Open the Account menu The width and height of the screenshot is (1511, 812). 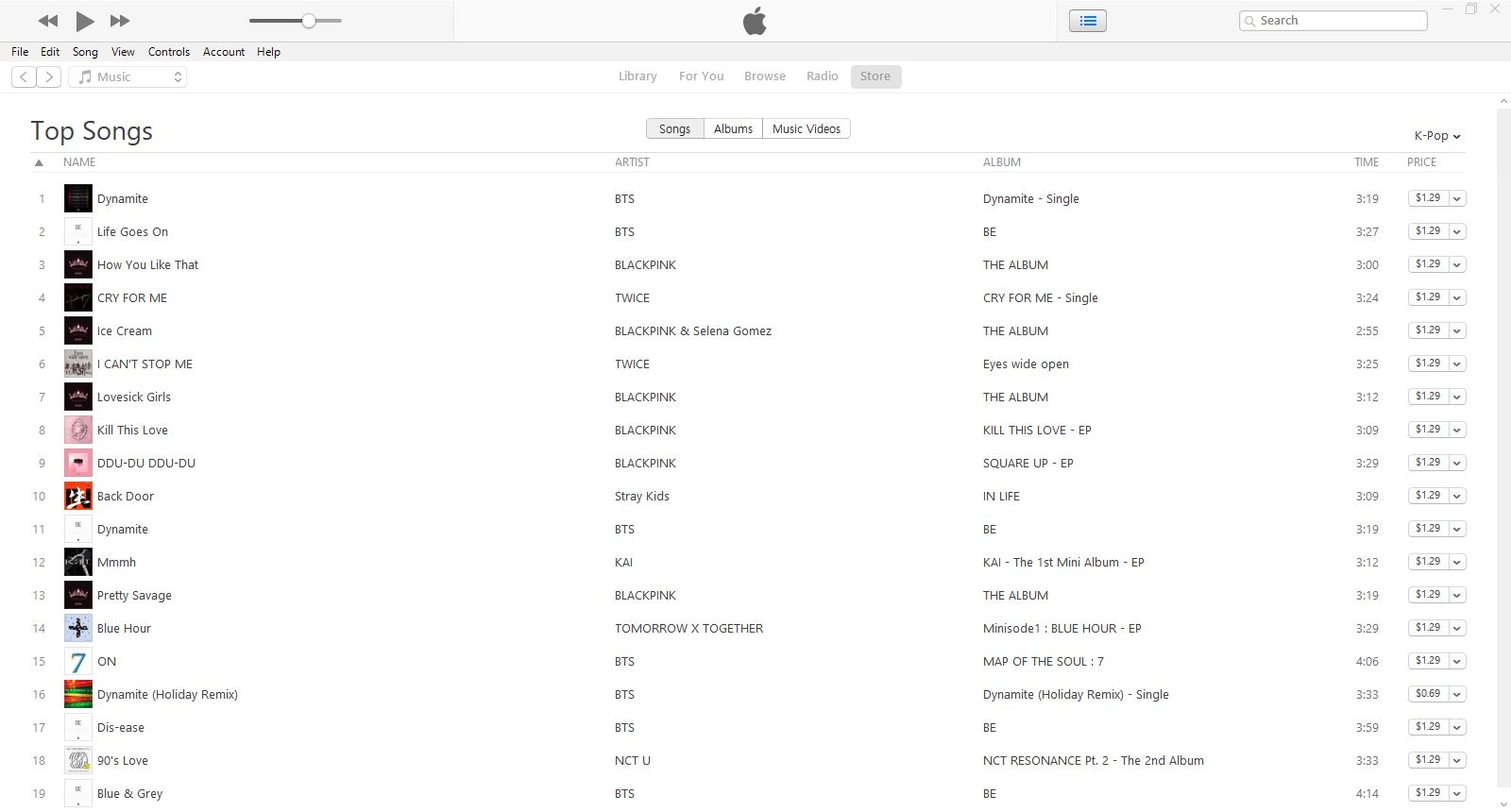click(x=224, y=52)
